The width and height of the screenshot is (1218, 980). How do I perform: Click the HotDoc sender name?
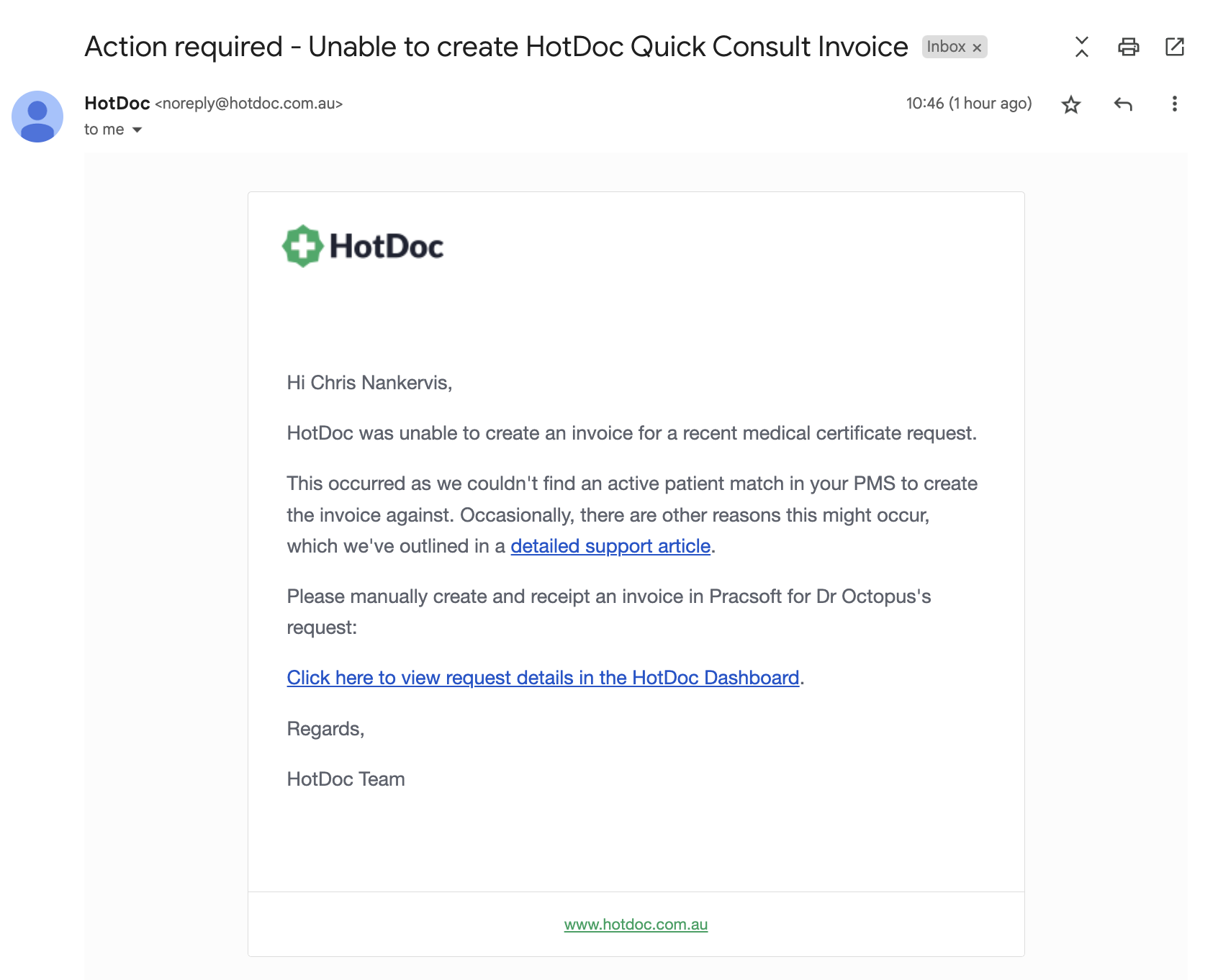(x=117, y=104)
